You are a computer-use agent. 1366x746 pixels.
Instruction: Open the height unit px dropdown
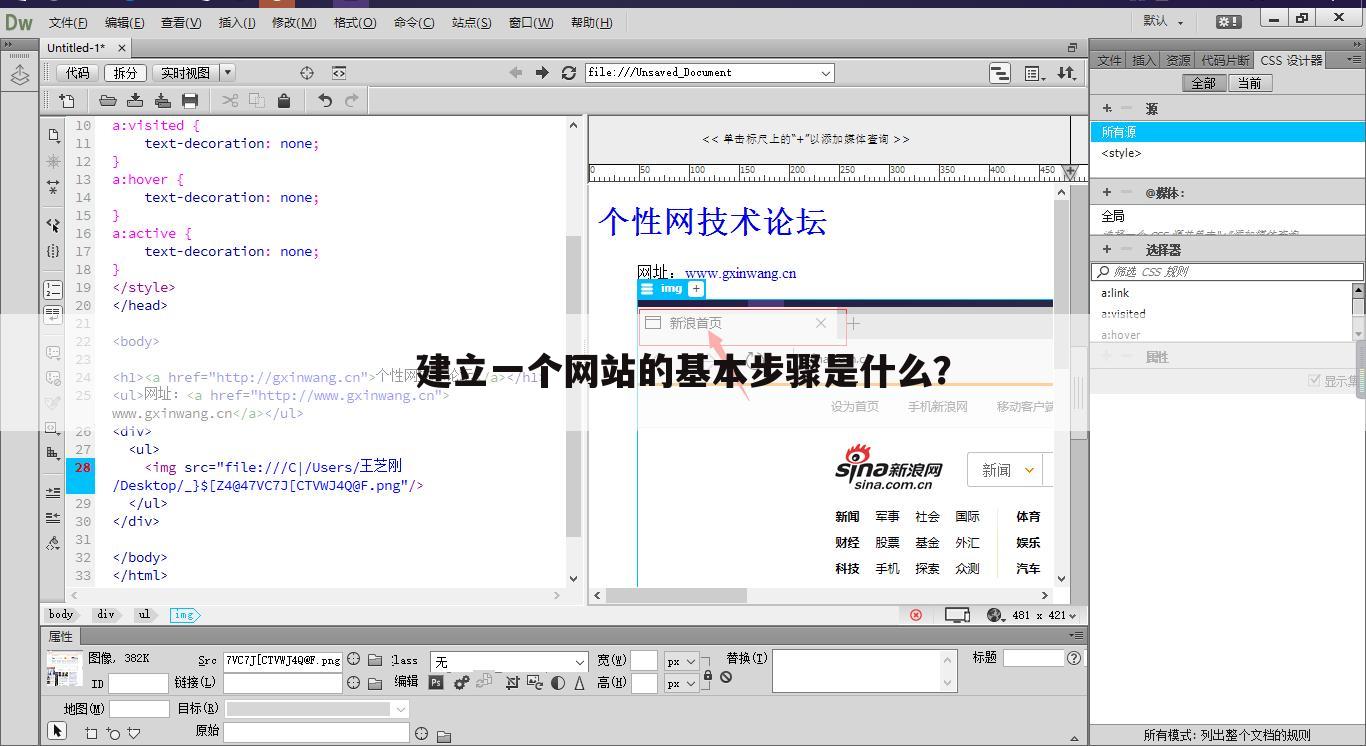pos(682,684)
